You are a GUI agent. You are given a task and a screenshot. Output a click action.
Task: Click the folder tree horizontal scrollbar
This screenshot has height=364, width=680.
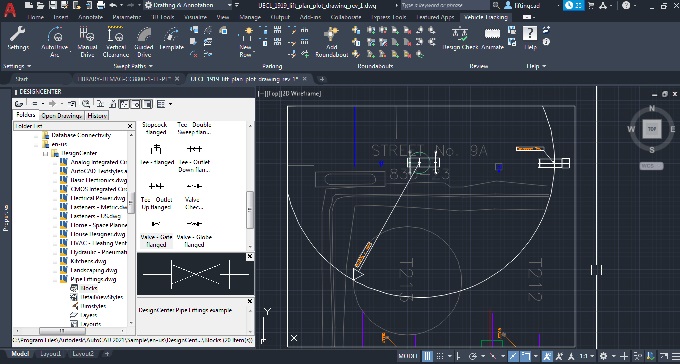point(70,331)
